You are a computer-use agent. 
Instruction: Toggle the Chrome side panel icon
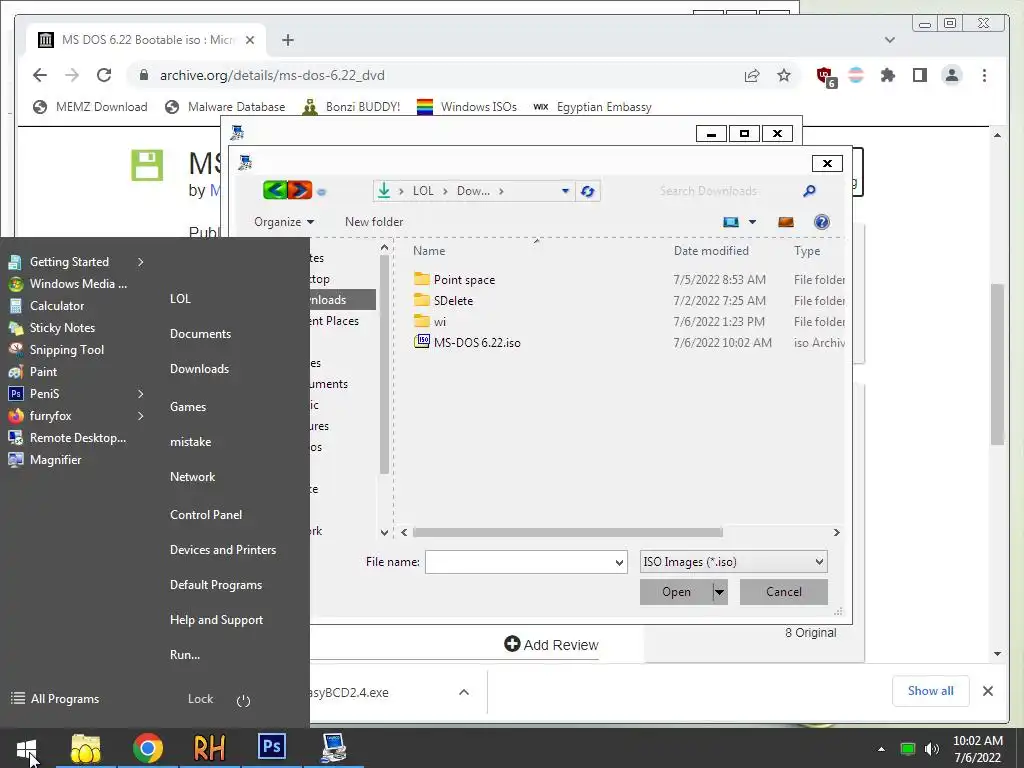pos(920,75)
